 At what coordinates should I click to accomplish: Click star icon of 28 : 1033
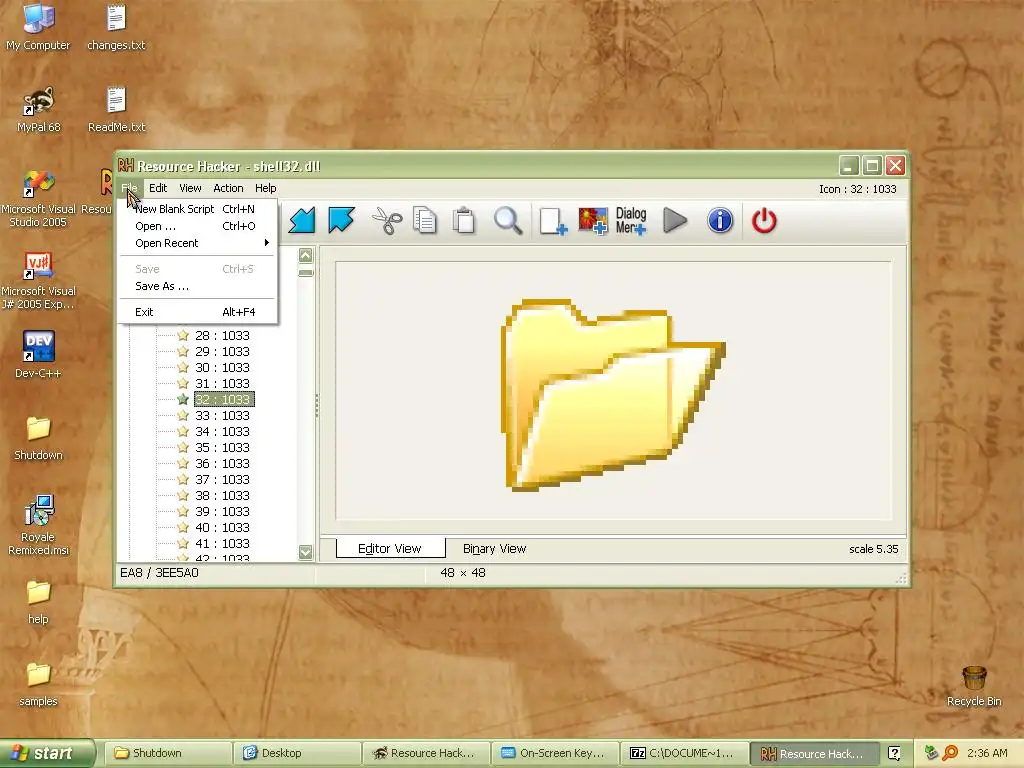tap(183, 336)
